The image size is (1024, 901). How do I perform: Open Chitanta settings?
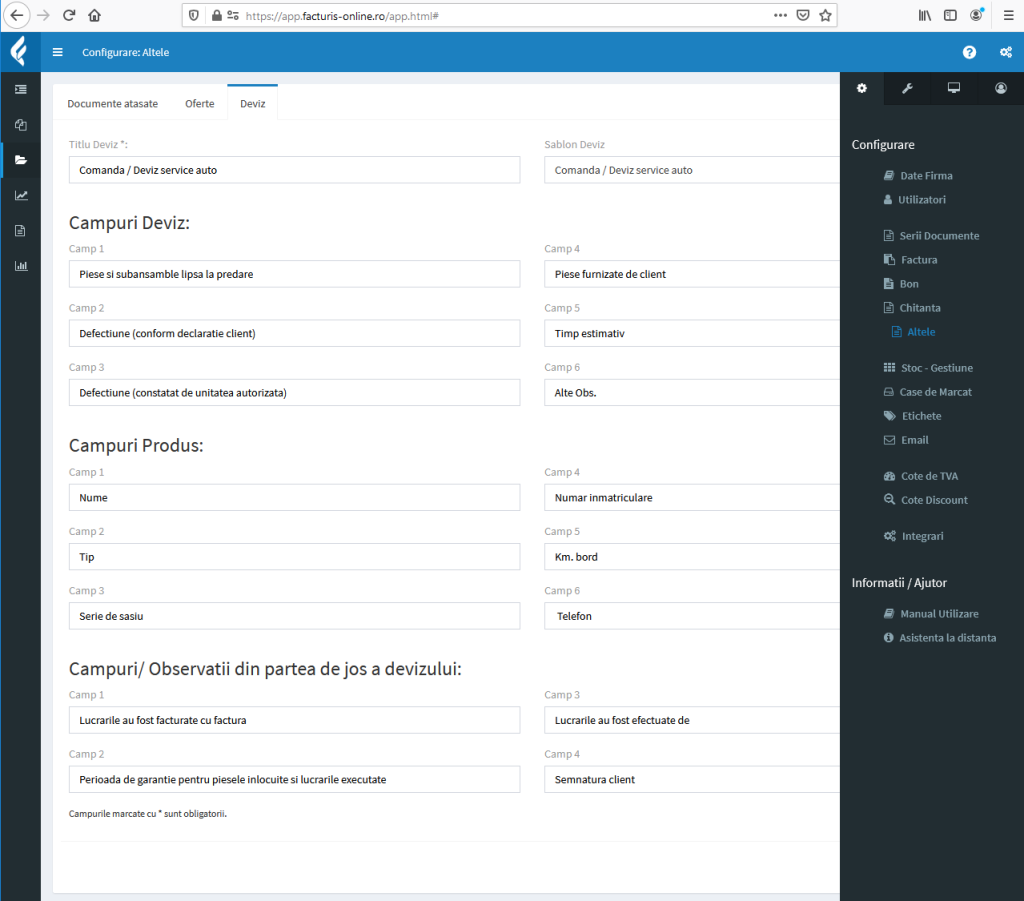pos(912,308)
